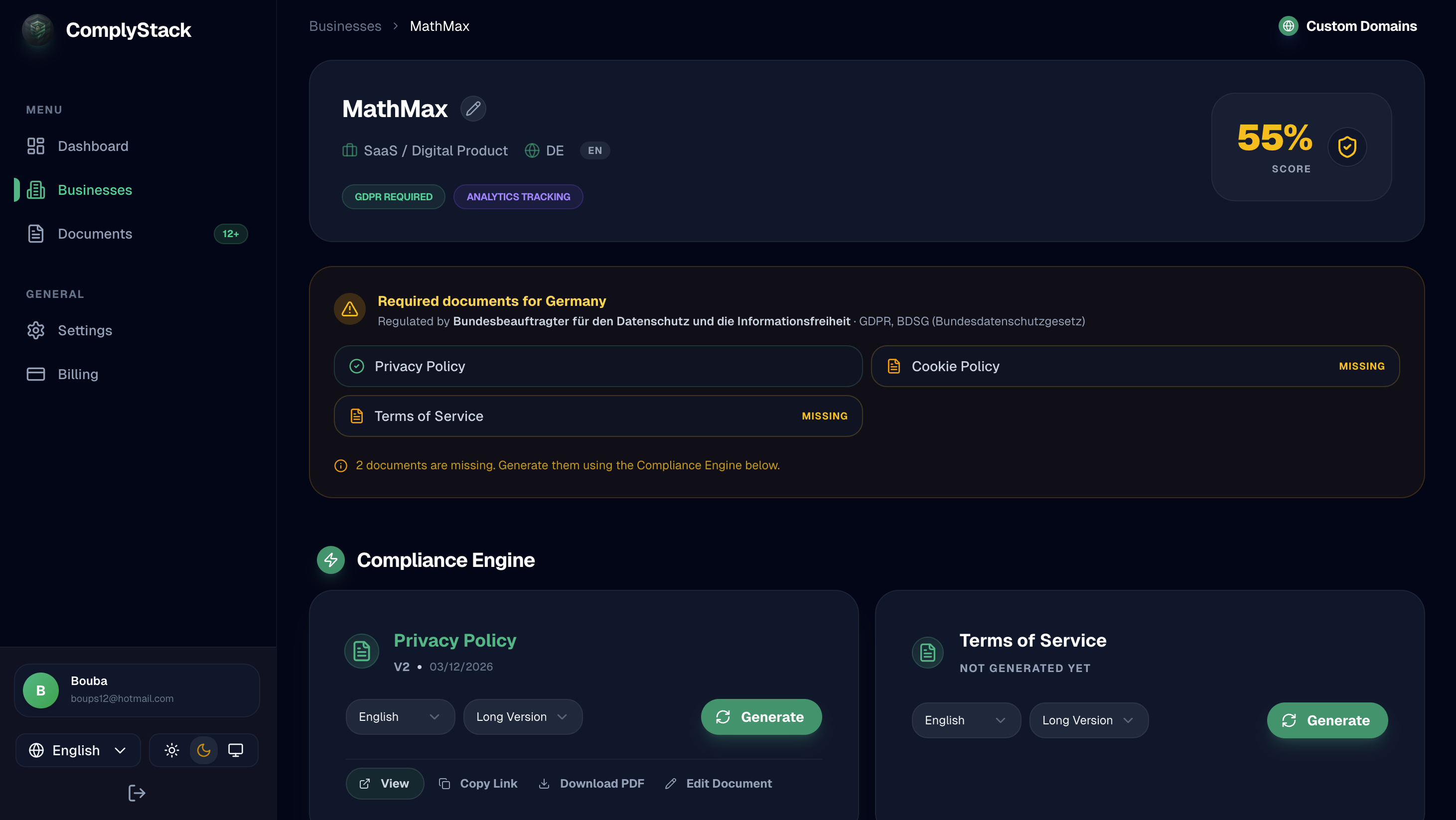Click the compliance score shield icon
1456x820 pixels.
pos(1347,147)
